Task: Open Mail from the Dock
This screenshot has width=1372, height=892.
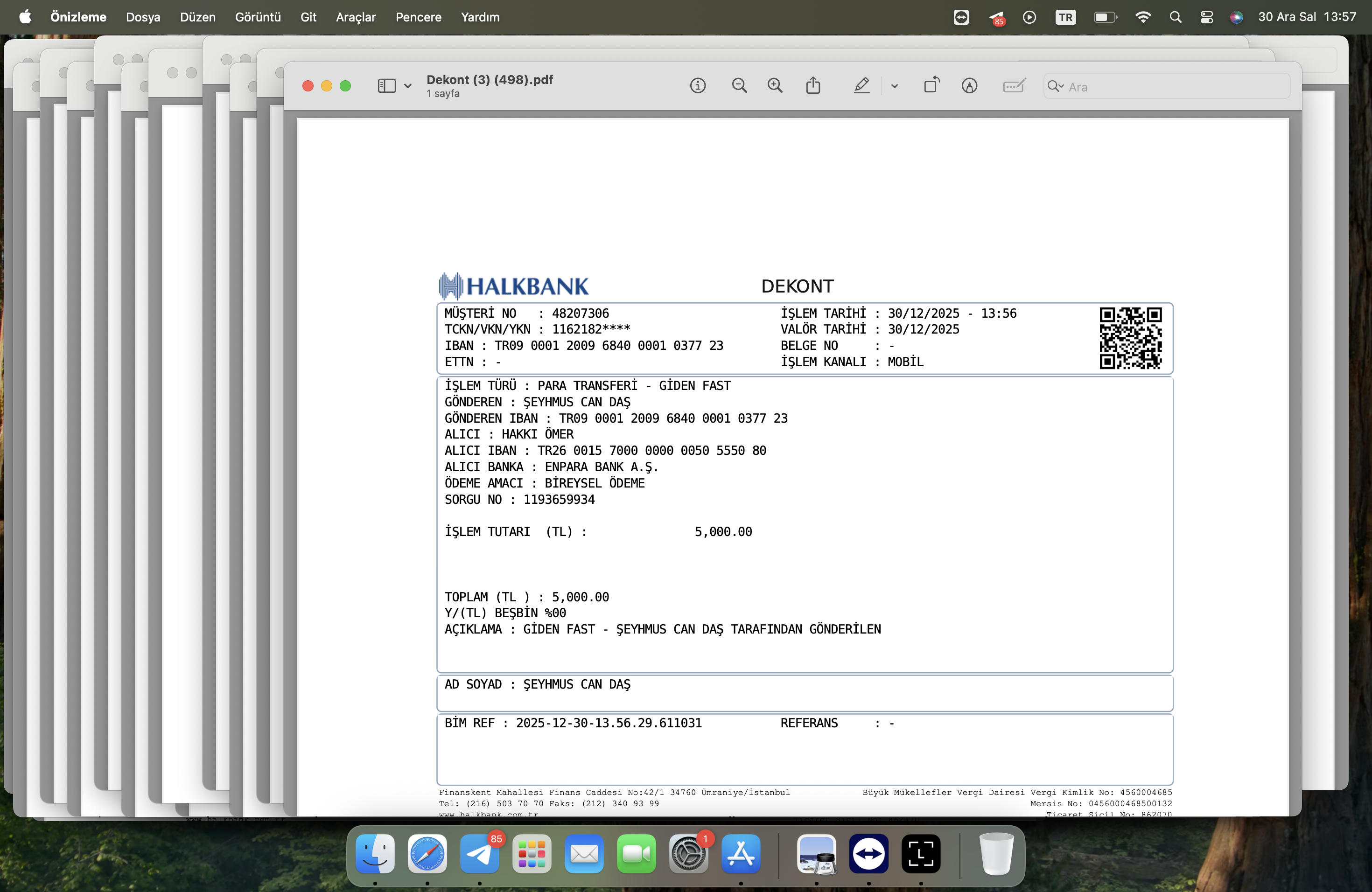Action: [584, 853]
